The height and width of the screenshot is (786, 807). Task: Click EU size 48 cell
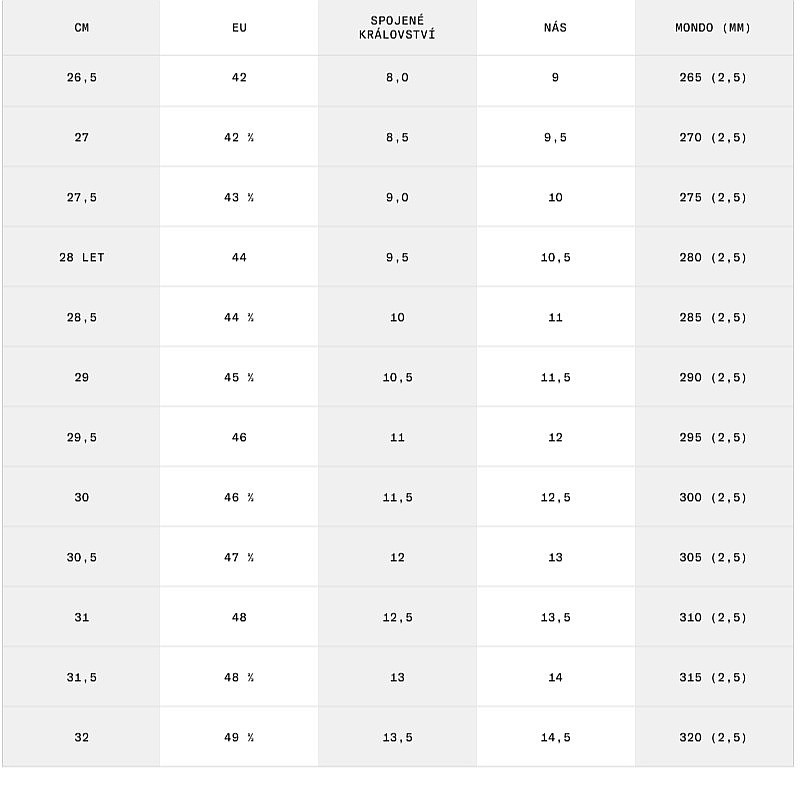(x=239, y=618)
